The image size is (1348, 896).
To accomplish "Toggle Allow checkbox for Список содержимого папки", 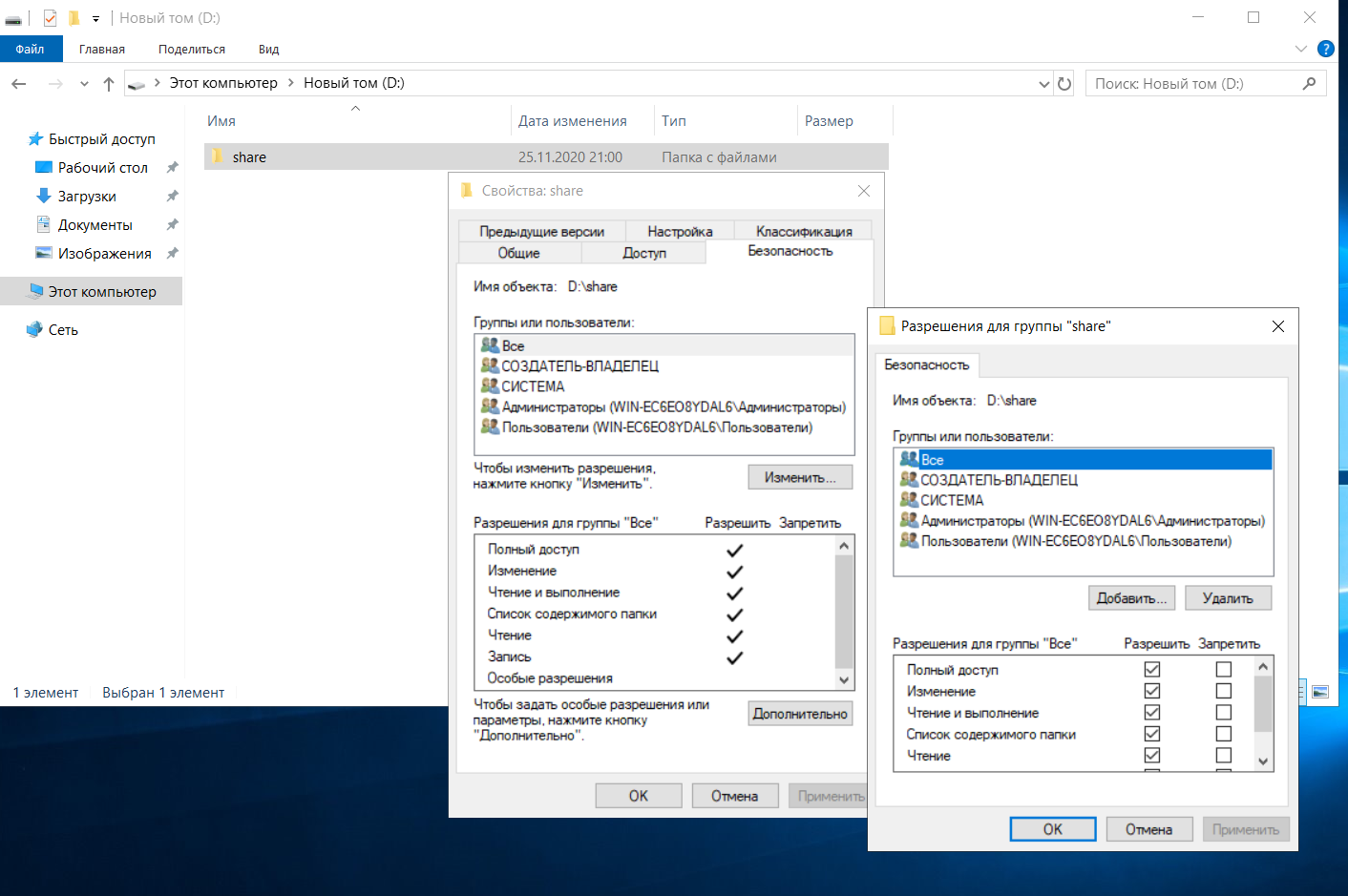I will pos(1152,734).
